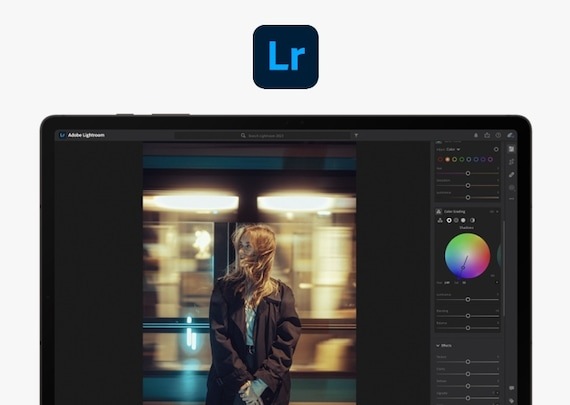Click the Hue slider handle
Image resolution: width=570 pixels, height=405 pixels.
click(468, 173)
